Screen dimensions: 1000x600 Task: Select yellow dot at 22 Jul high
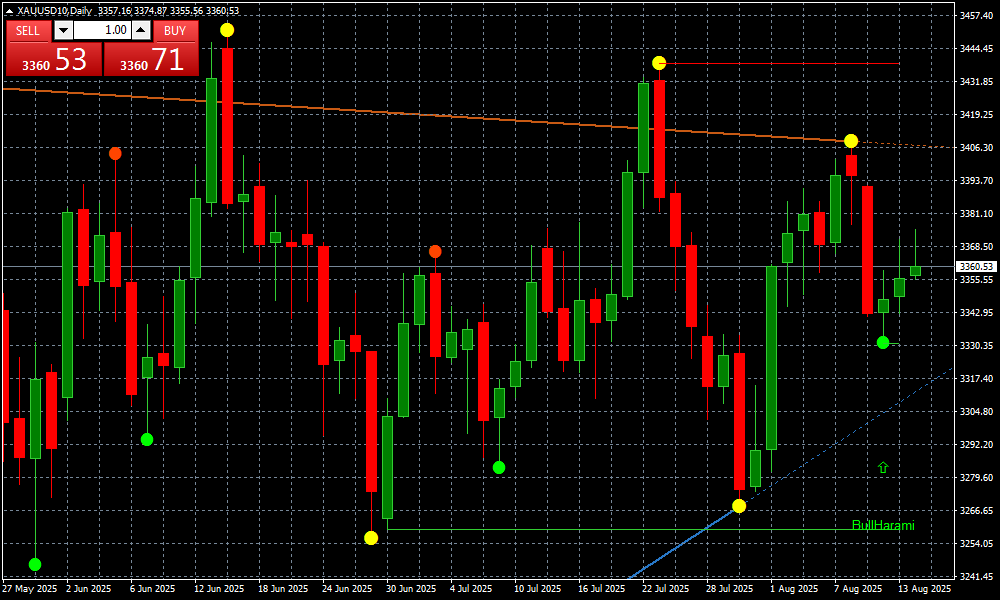(658, 63)
